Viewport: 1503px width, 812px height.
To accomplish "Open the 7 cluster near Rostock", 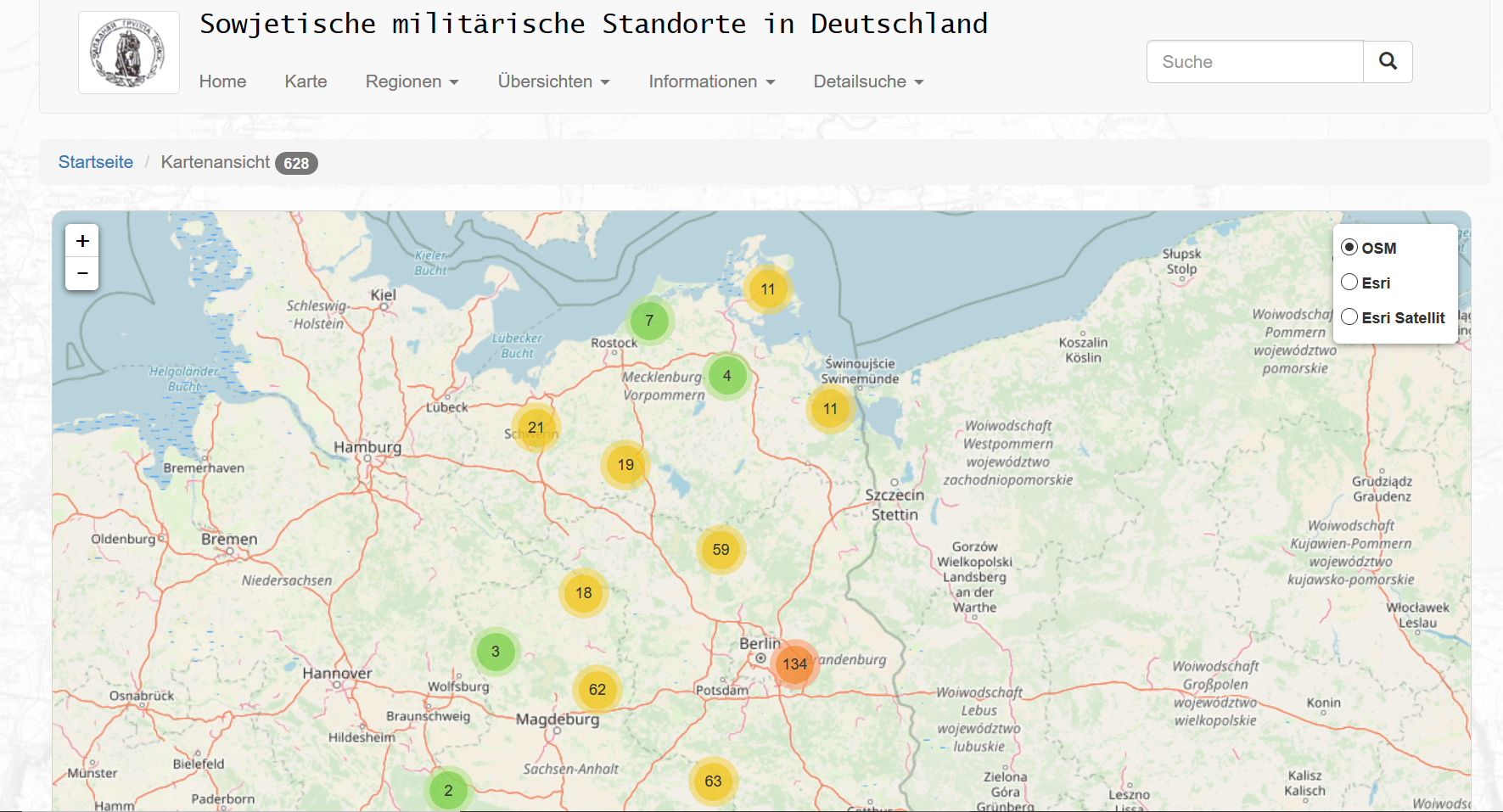I will pyautogui.click(x=649, y=321).
